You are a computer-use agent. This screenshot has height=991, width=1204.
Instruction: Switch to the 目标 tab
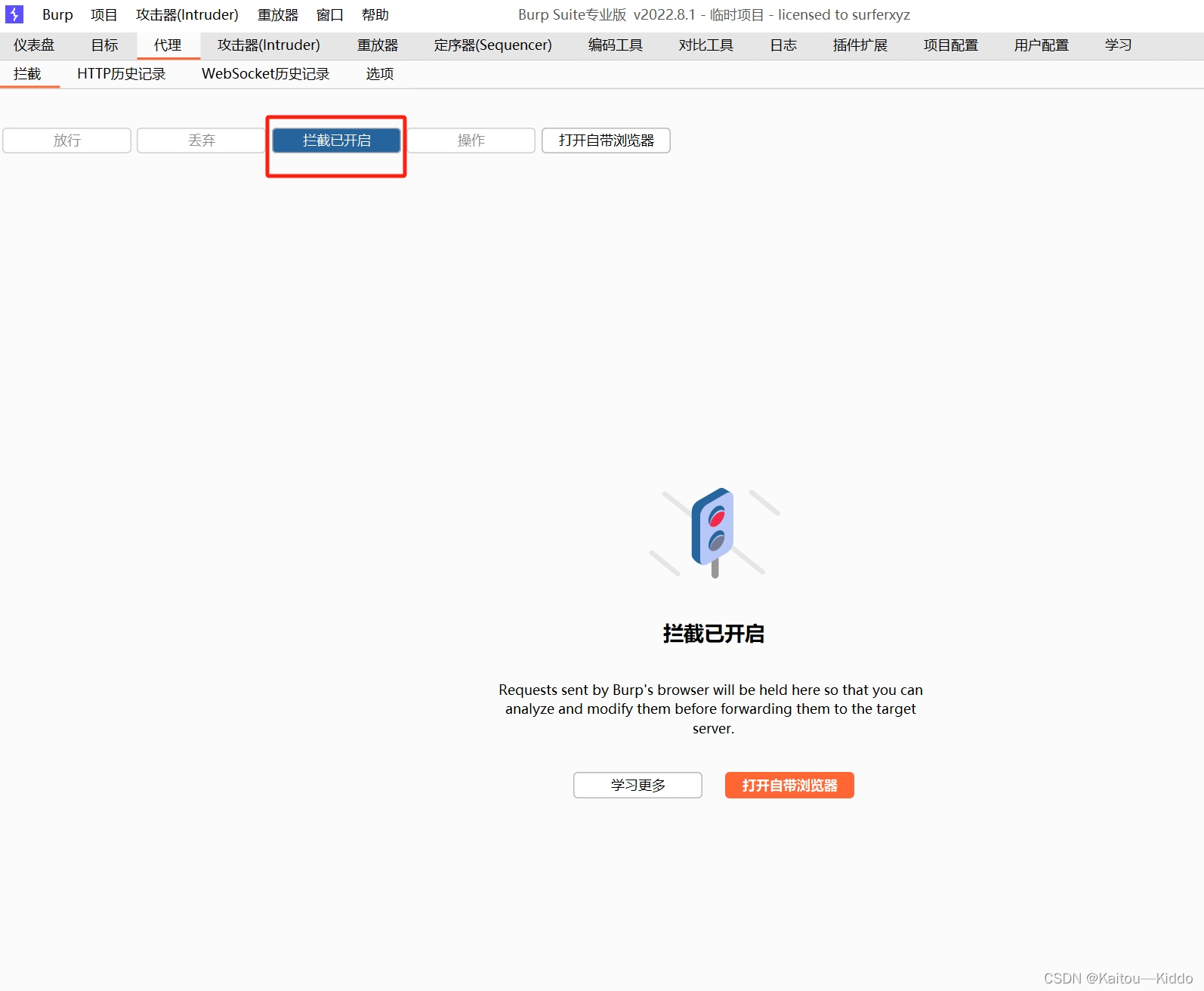105,45
